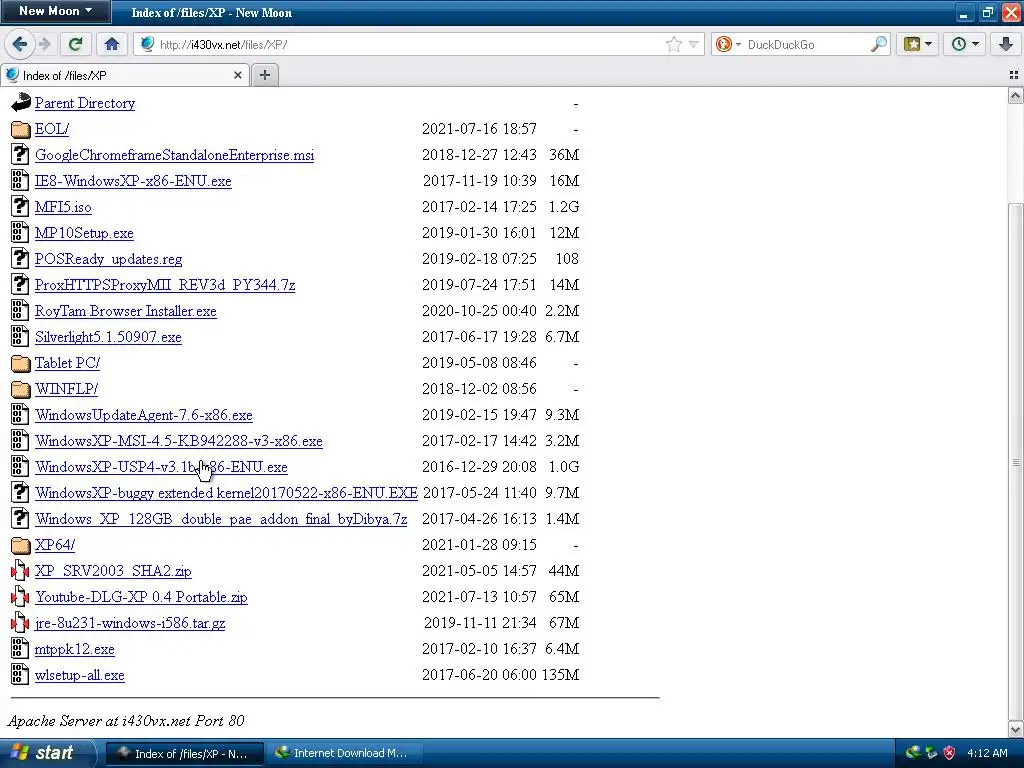Download WindowsXP-USP4-v3.1b-x86-ENU.exe

point(161,467)
